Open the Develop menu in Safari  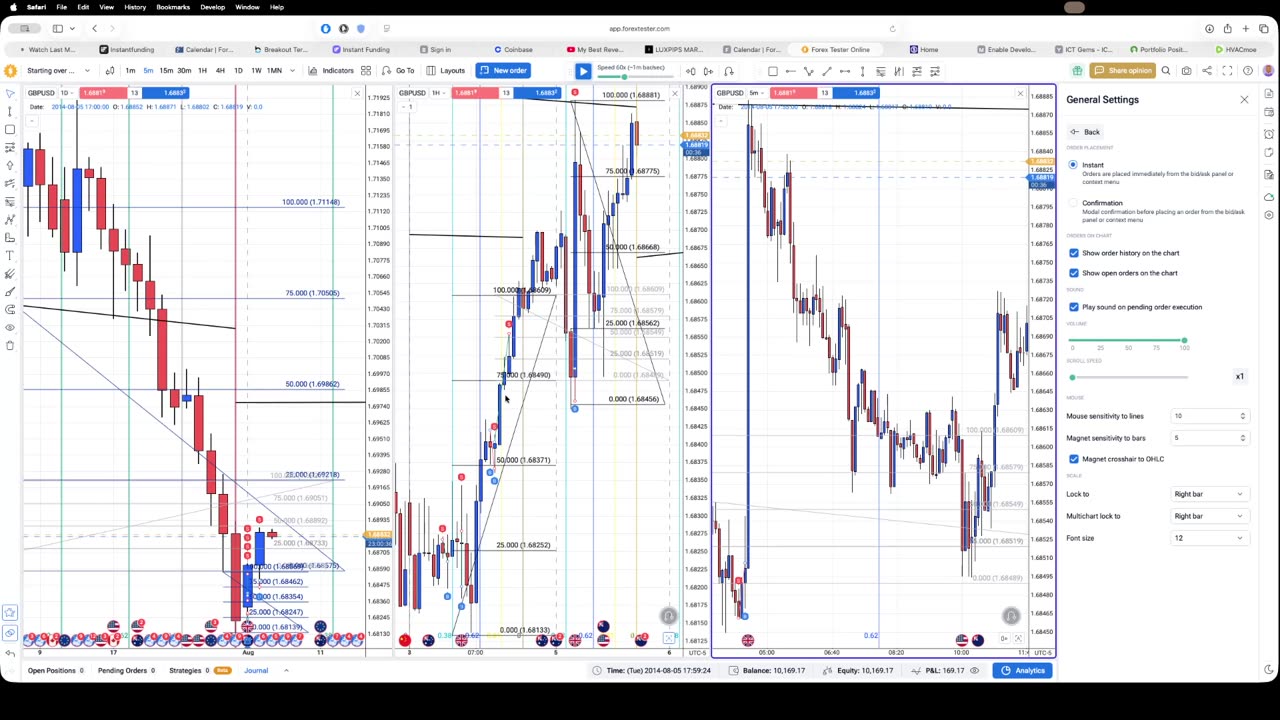212,7
